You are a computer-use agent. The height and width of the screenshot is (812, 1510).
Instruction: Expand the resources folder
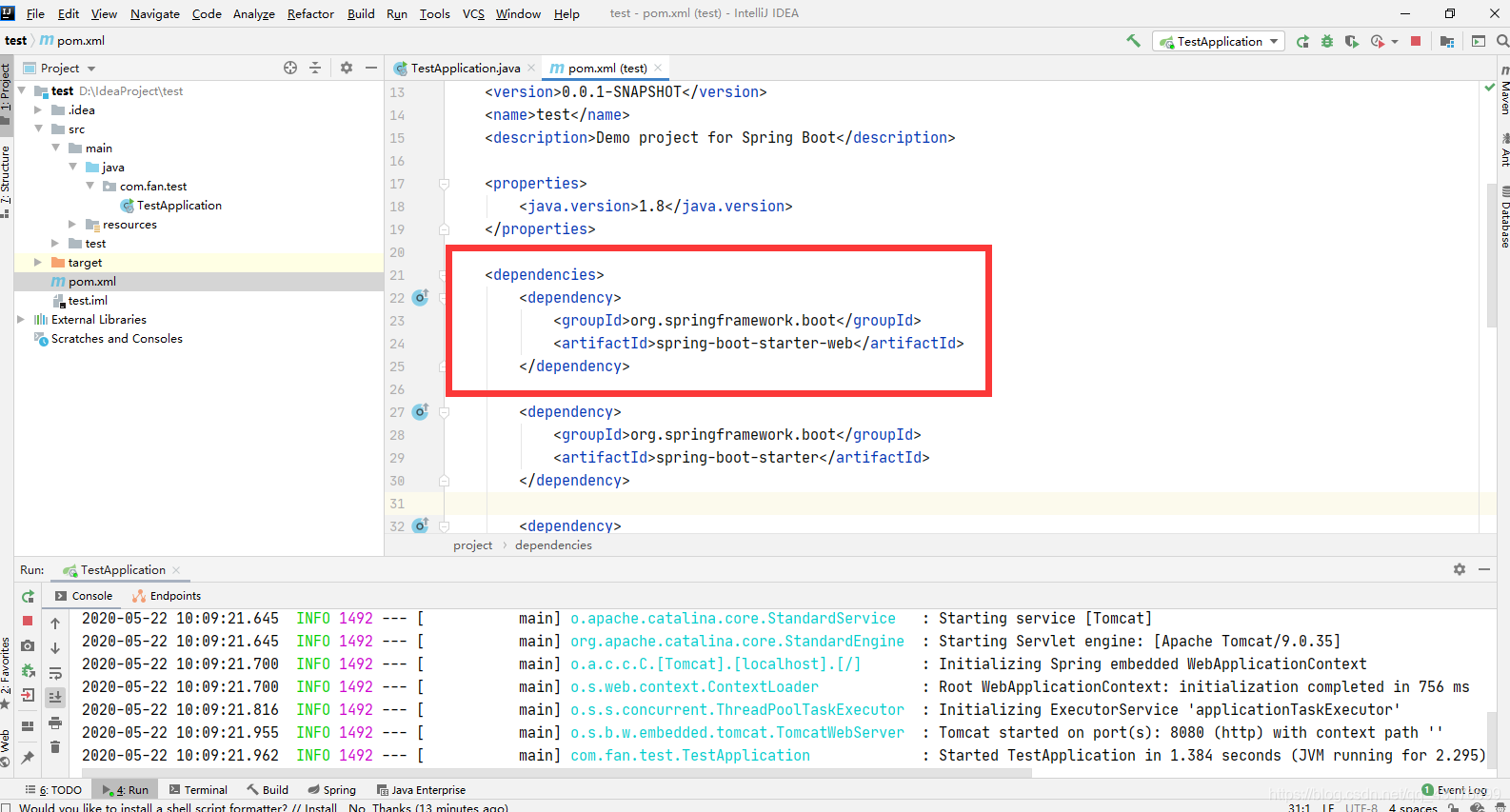pyautogui.click(x=73, y=224)
